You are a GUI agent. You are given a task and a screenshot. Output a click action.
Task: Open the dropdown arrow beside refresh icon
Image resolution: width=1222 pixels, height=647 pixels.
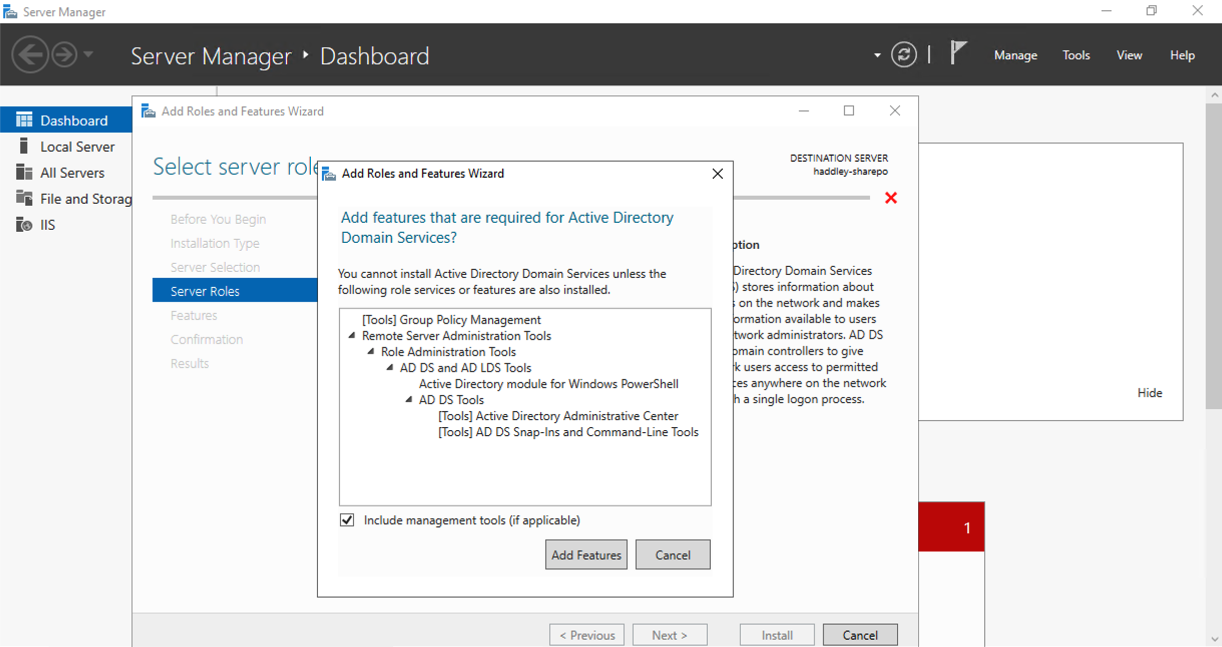coord(877,55)
